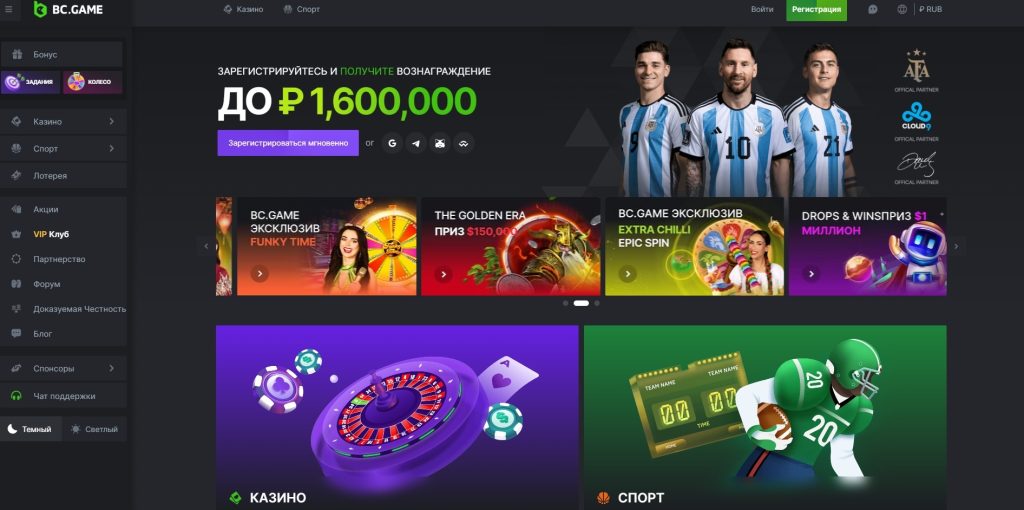Switch to Светлый light theme

95,429
